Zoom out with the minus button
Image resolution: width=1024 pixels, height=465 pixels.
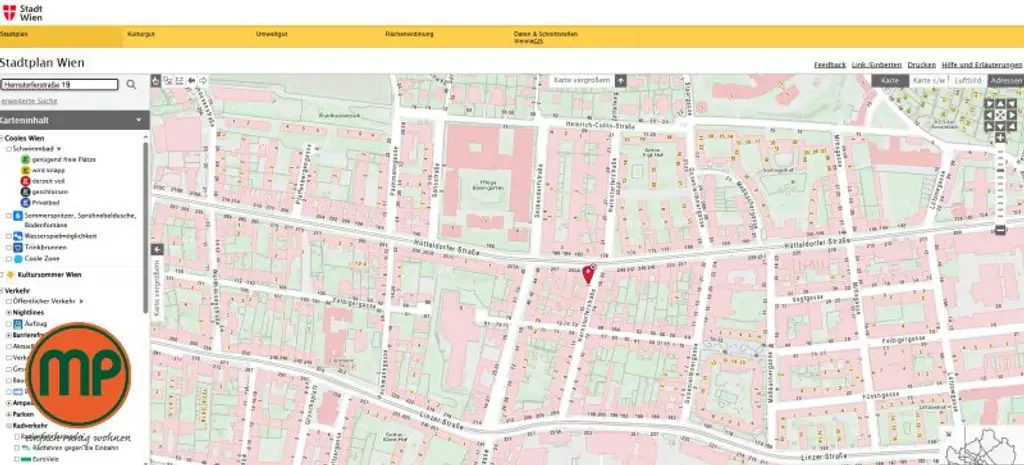[1000, 230]
